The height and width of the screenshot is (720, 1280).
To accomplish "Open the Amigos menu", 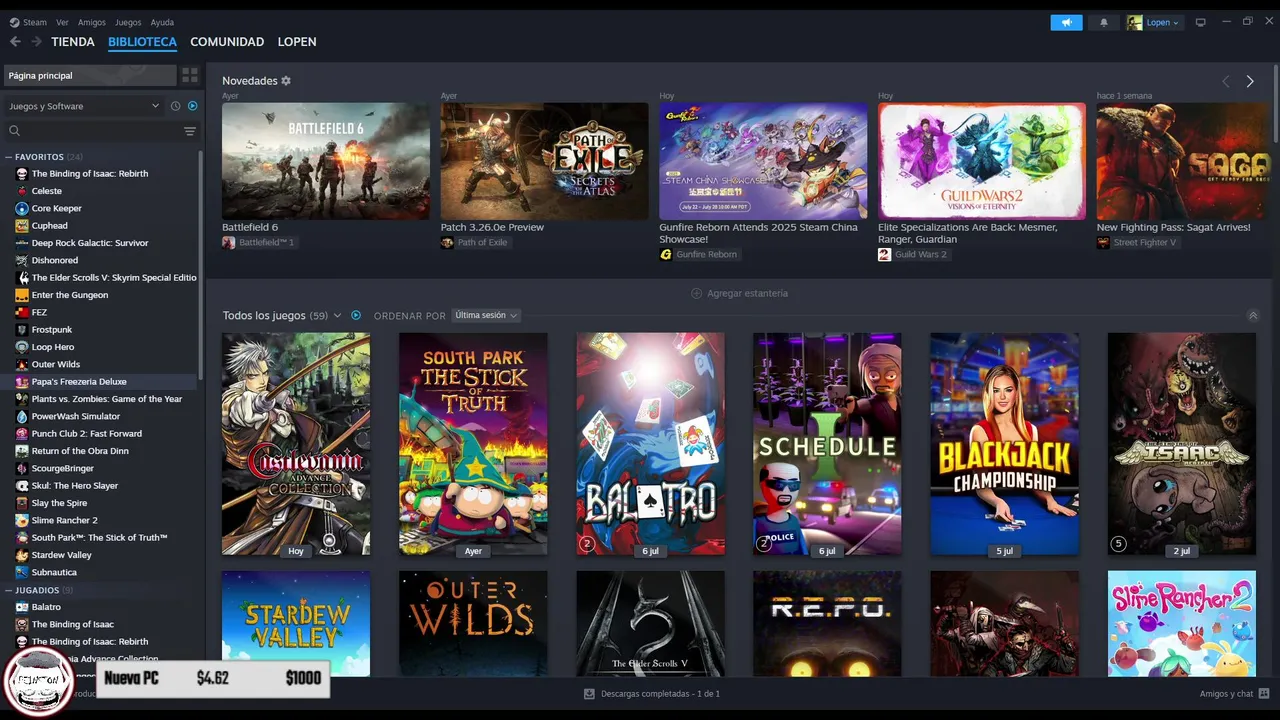I will 92,22.
